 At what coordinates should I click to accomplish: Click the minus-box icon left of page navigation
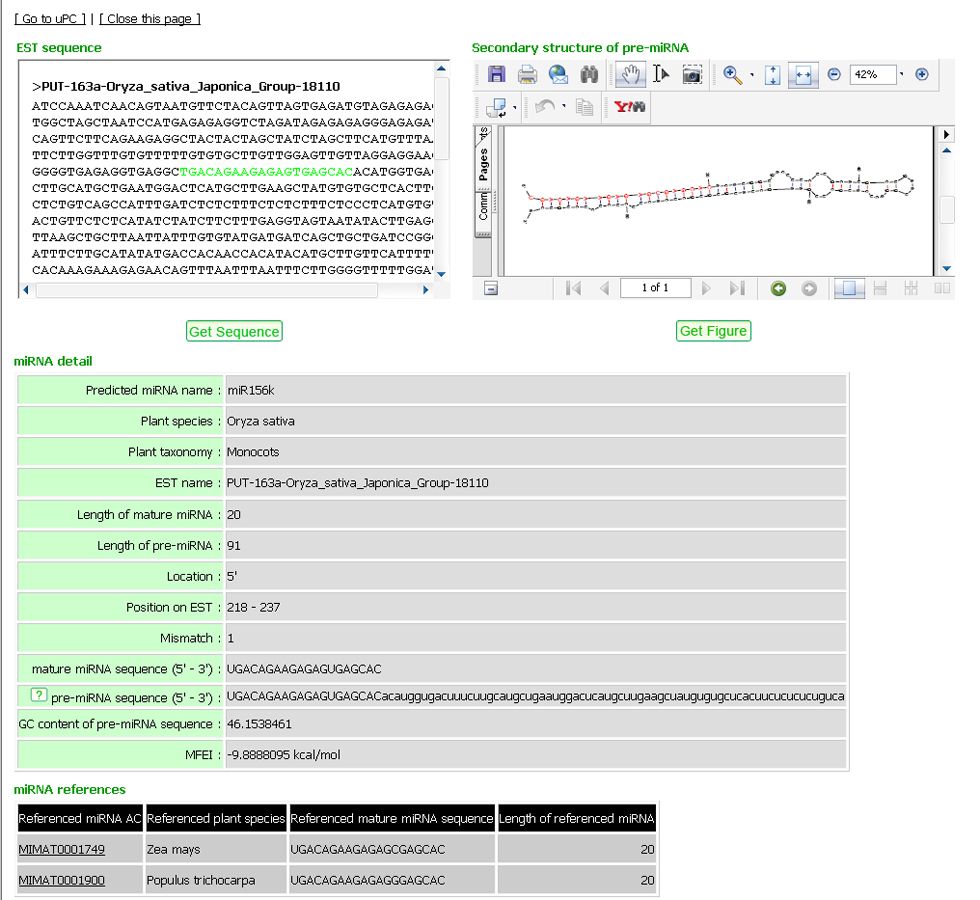491,288
